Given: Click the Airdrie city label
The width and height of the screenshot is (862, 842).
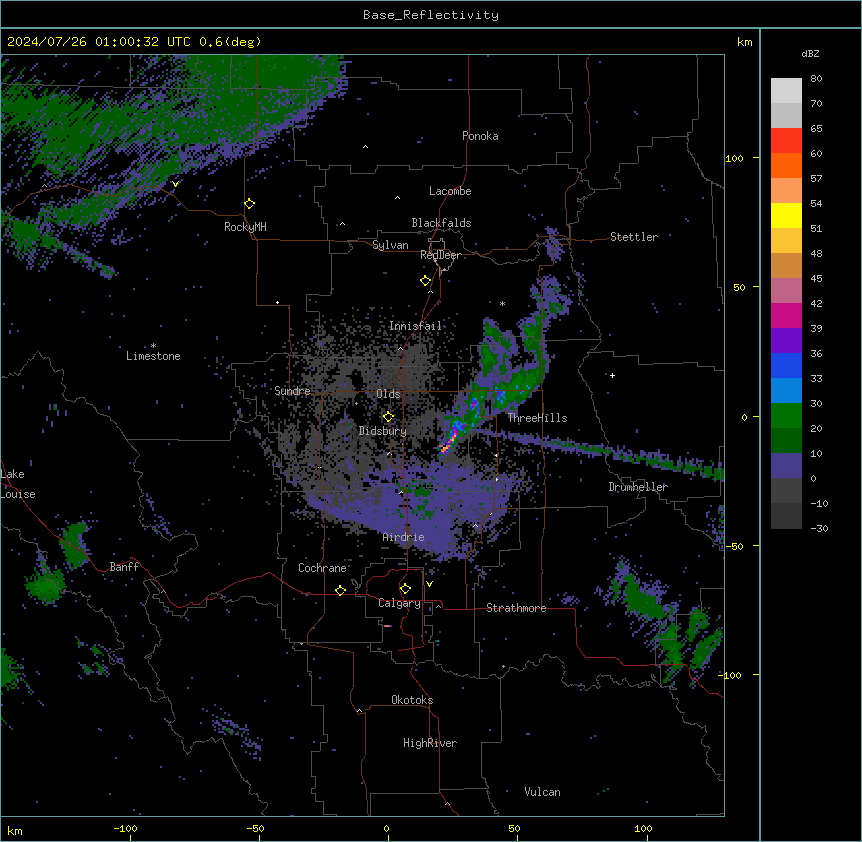Looking at the screenshot, I should click(404, 537).
